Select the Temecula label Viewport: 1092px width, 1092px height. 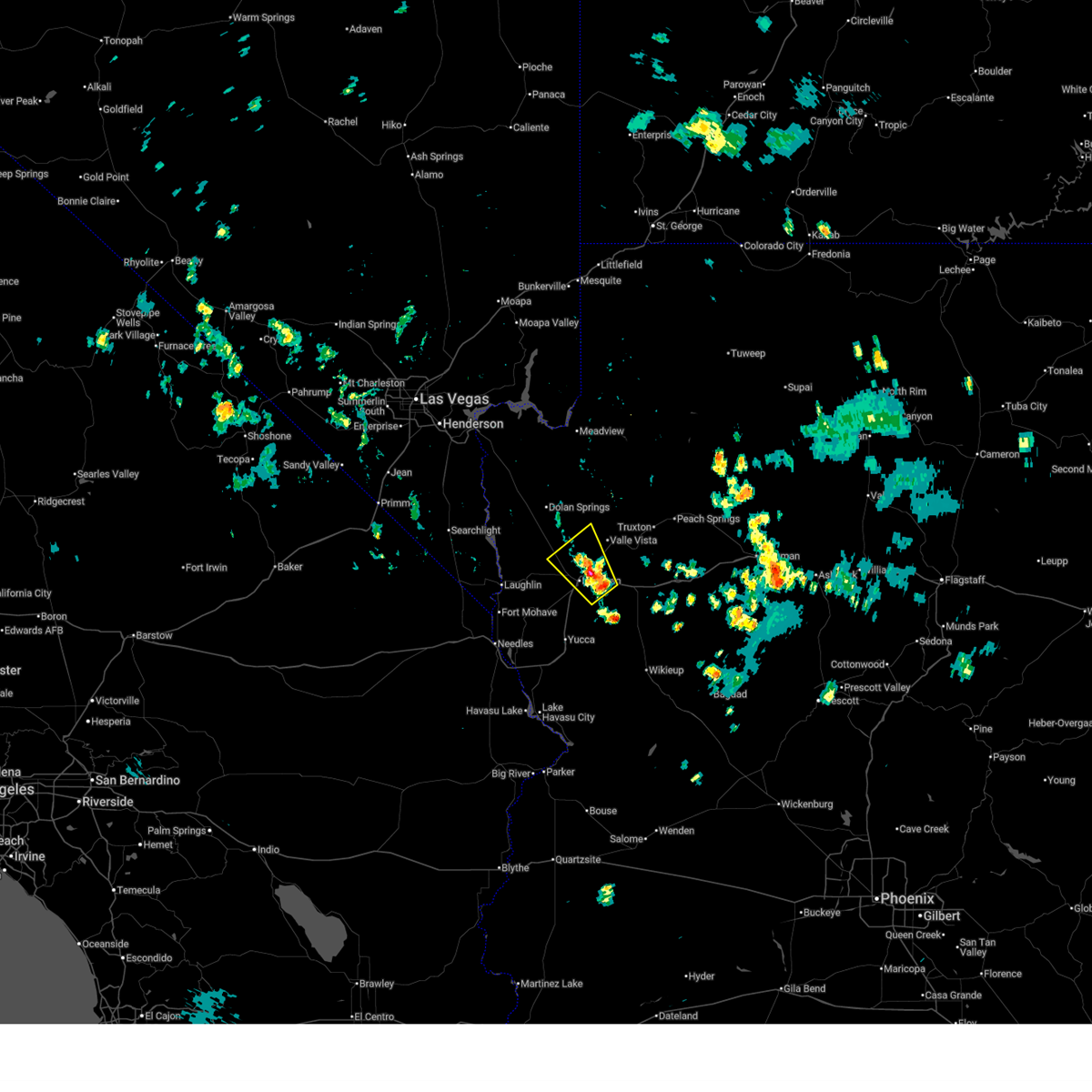138,890
